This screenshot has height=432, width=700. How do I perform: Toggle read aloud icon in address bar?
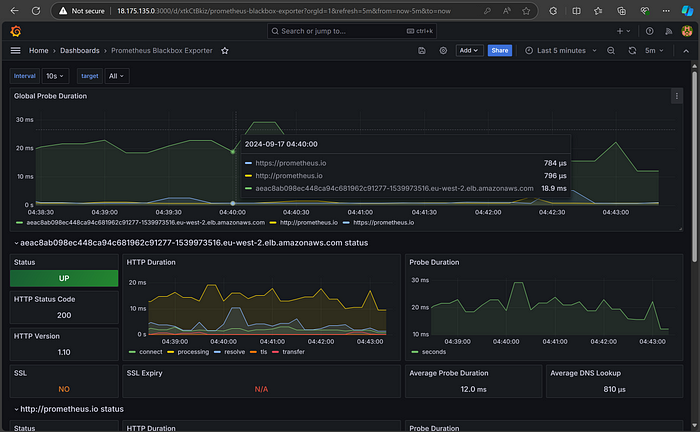[507, 11]
